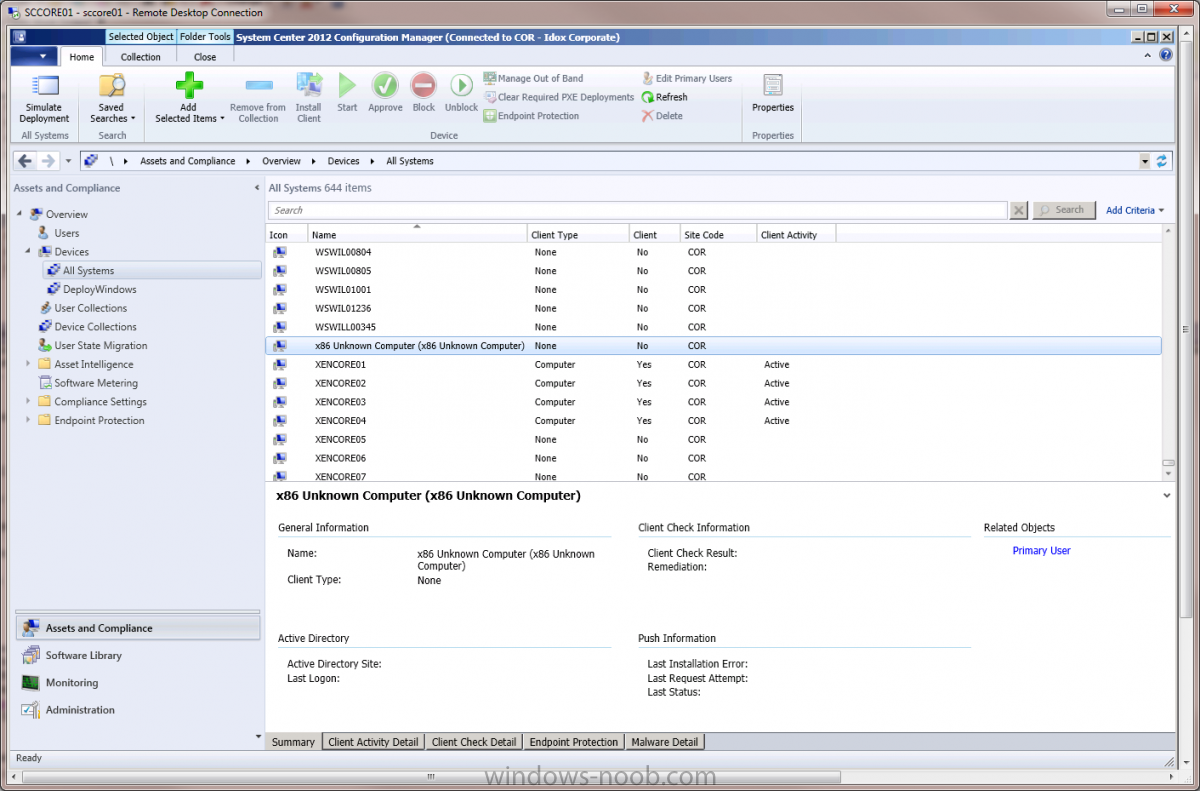Open the ribbon help icon
Screen dimensions: 1200x791
pyautogui.click(x=1166, y=56)
